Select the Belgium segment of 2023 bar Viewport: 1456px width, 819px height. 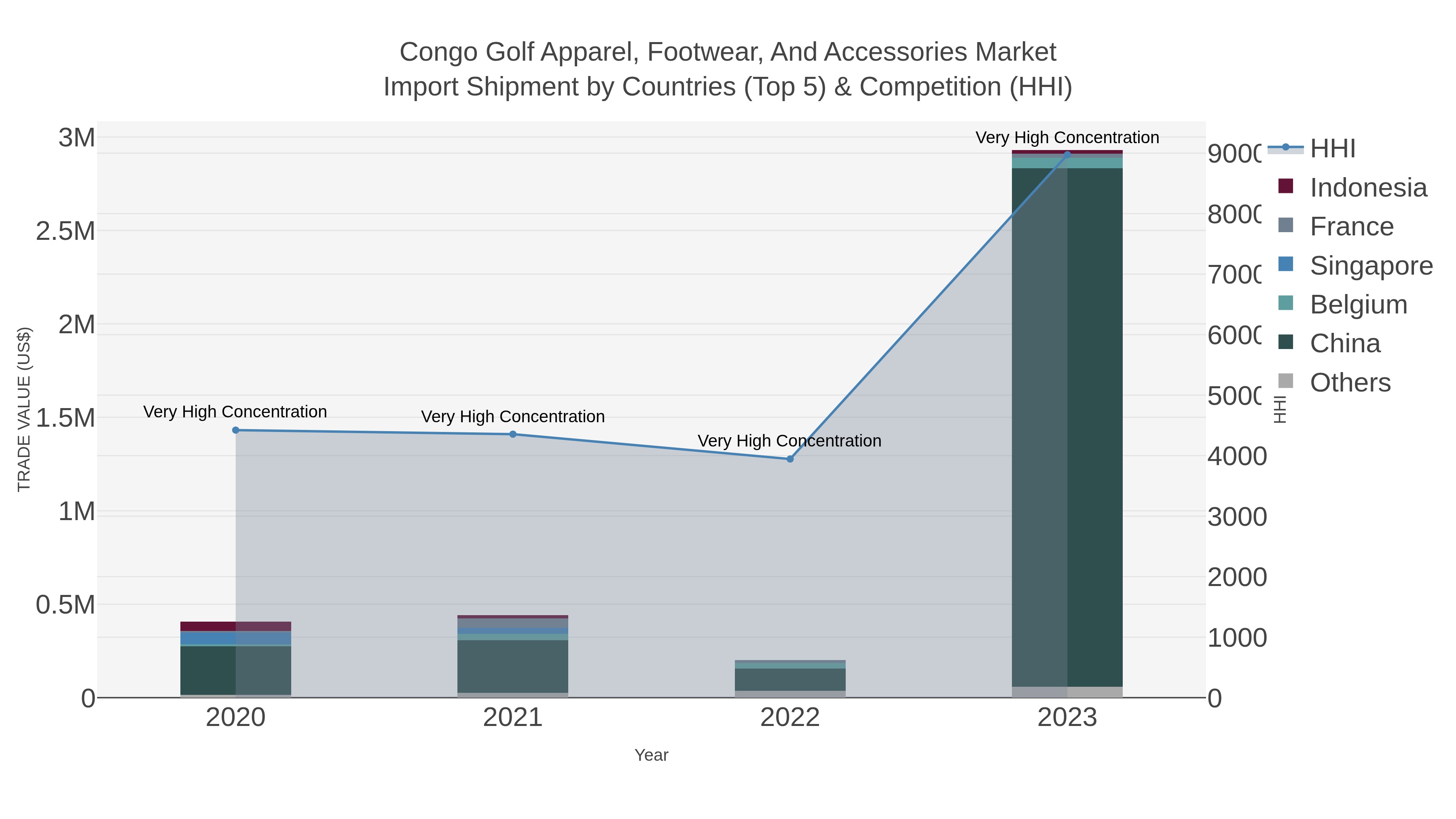point(1067,163)
